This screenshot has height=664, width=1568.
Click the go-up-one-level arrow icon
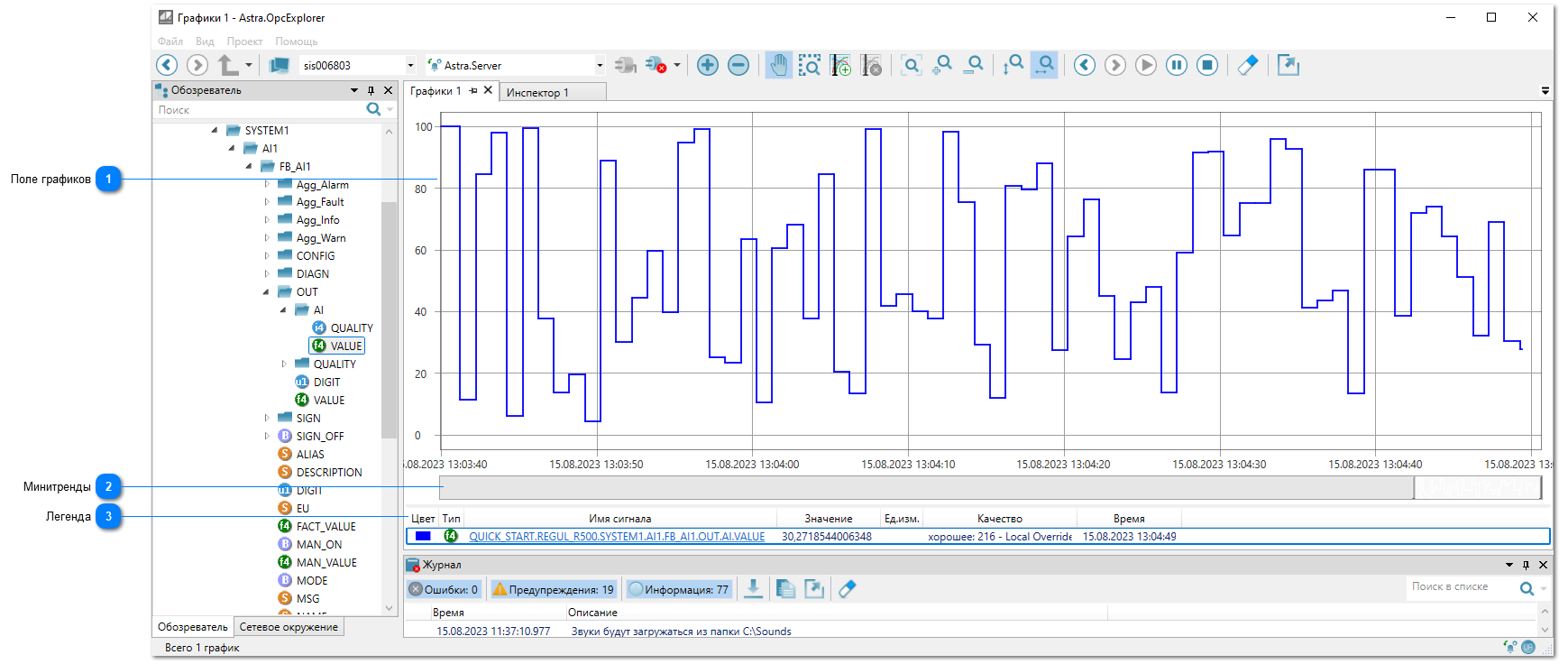pos(229,65)
